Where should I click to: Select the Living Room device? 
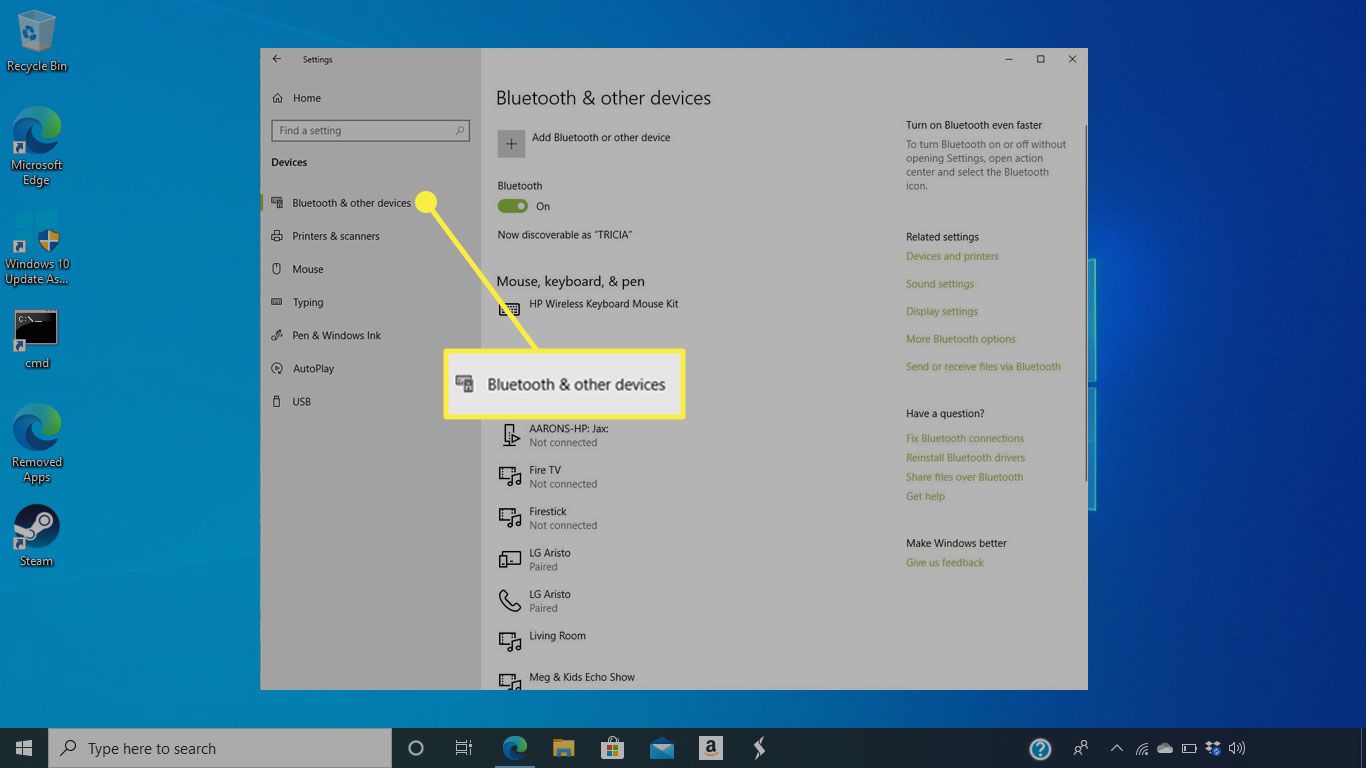click(542, 640)
